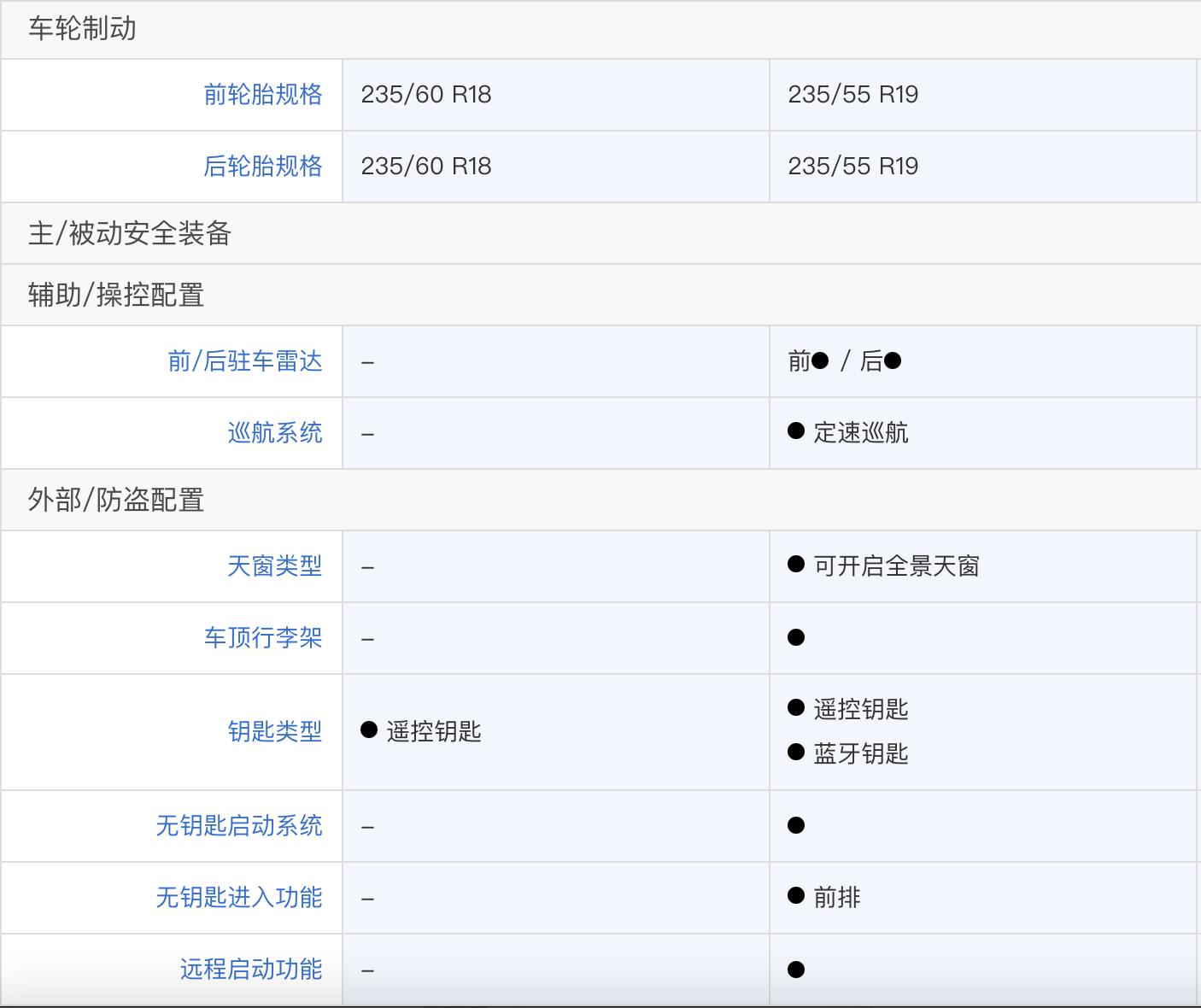Click the 钥匙类型 row label
The height and width of the screenshot is (1008, 1201).
[274, 732]
